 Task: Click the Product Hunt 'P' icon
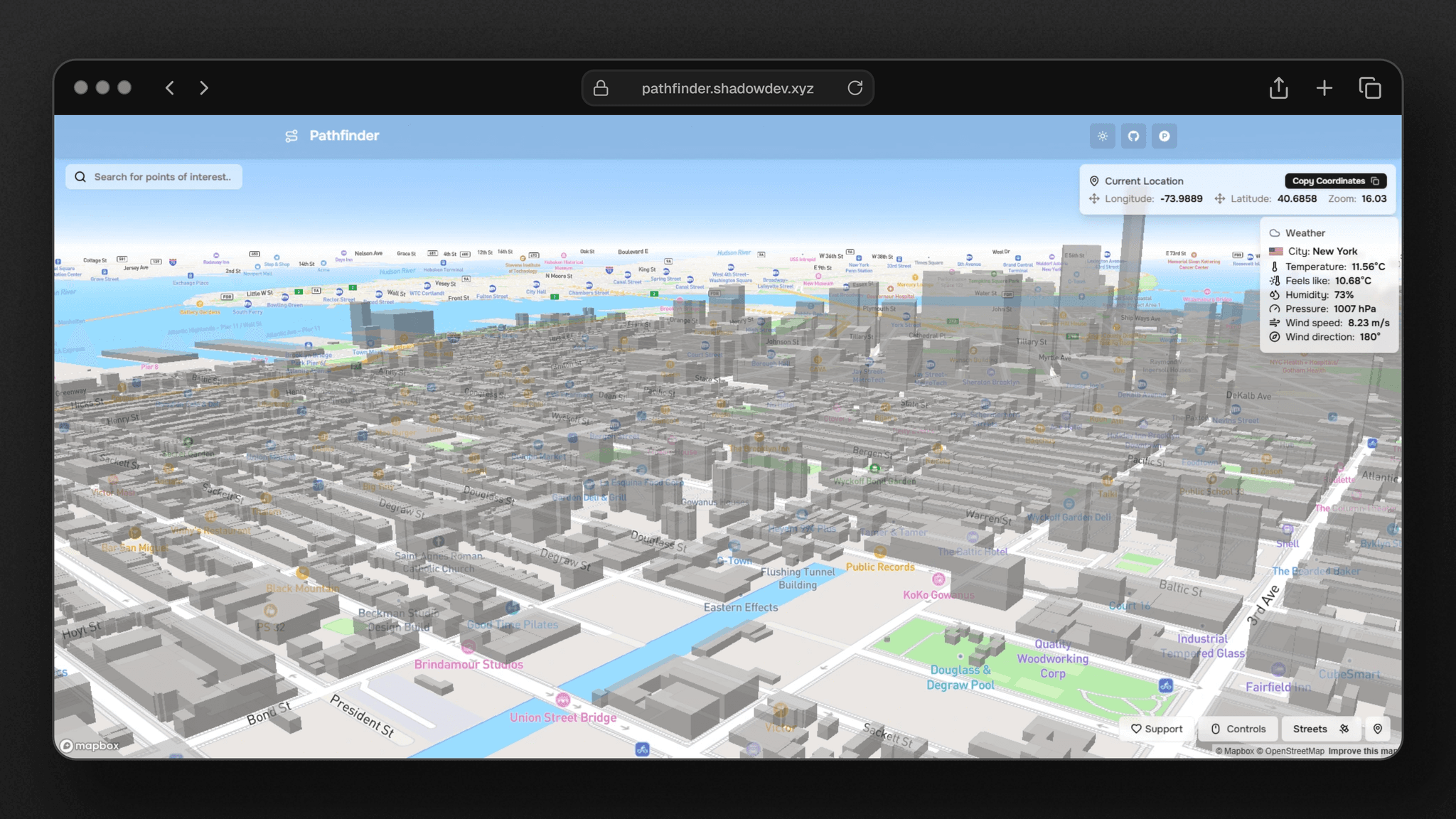(1164, 136)
